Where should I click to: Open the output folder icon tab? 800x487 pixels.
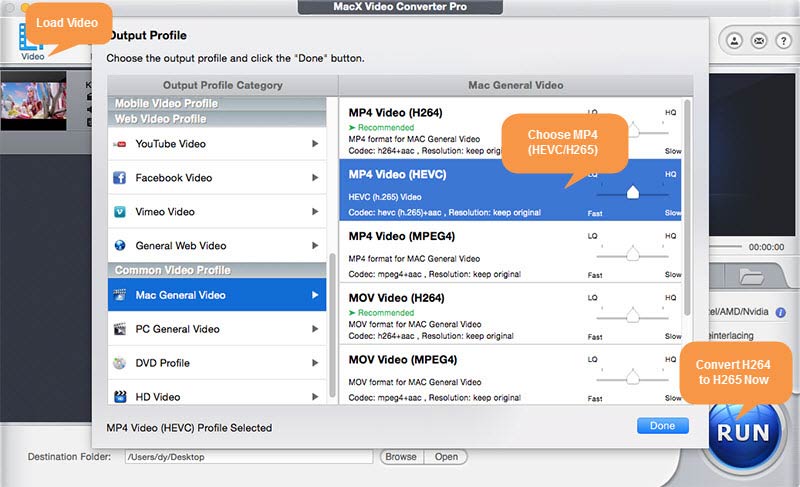(x=751, y=277)
